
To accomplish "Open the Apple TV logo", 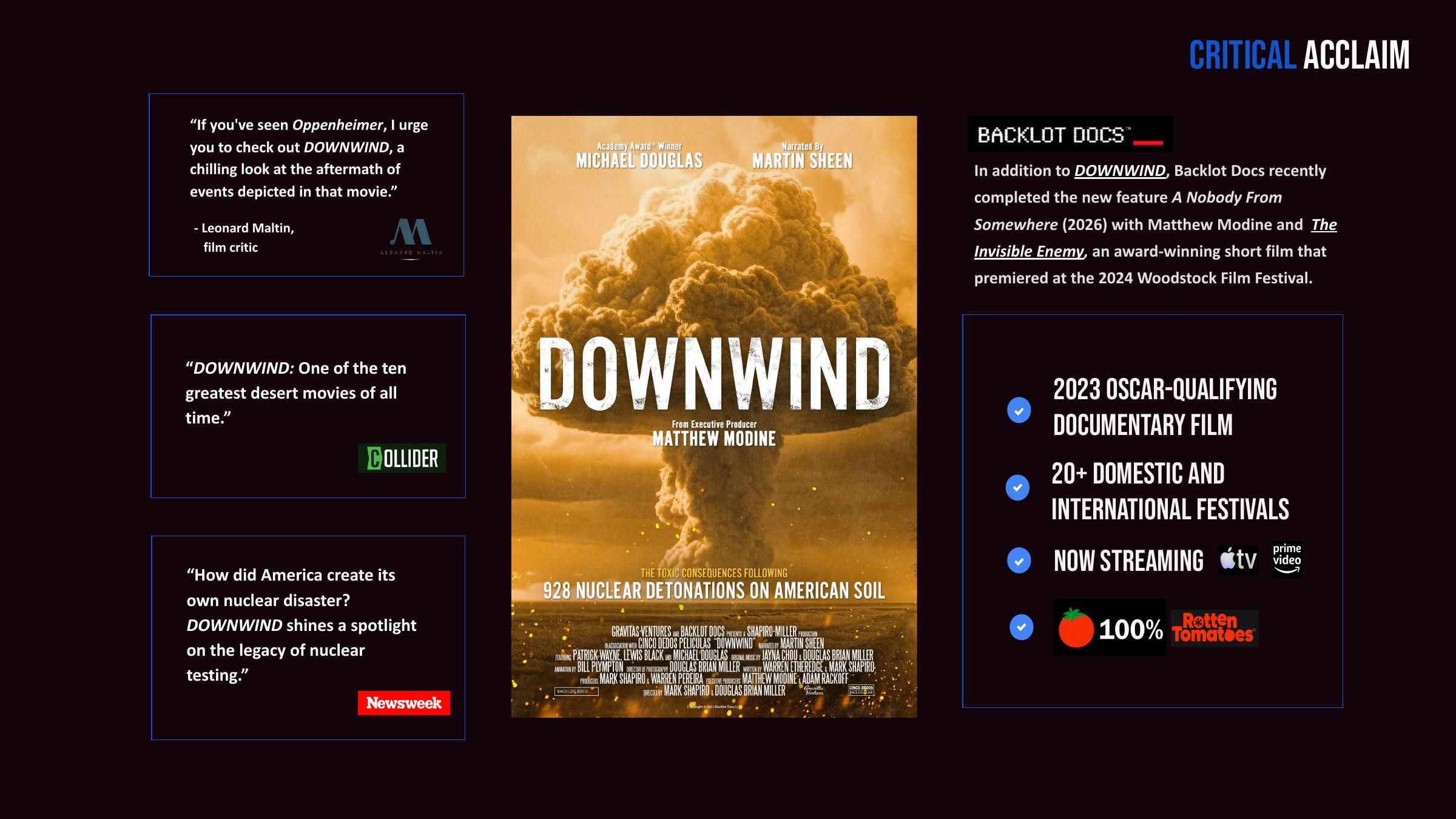I will [1238, 559].
